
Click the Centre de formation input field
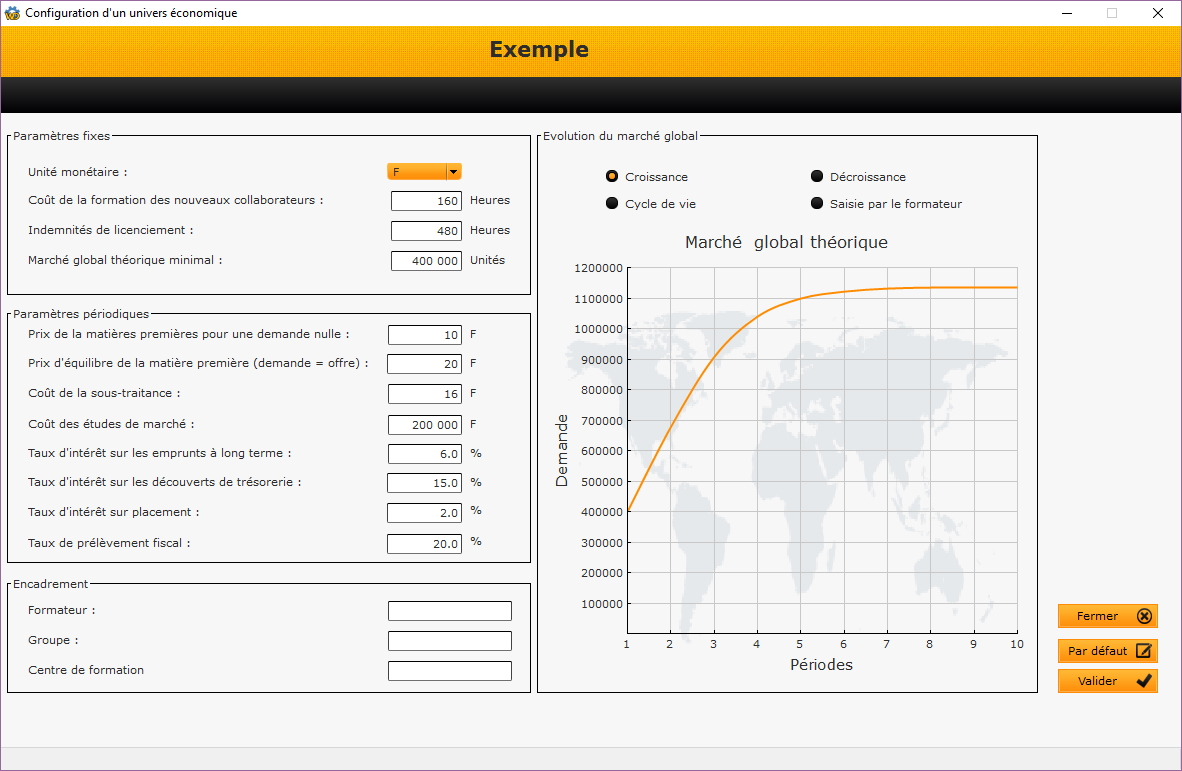coord(450,671)
